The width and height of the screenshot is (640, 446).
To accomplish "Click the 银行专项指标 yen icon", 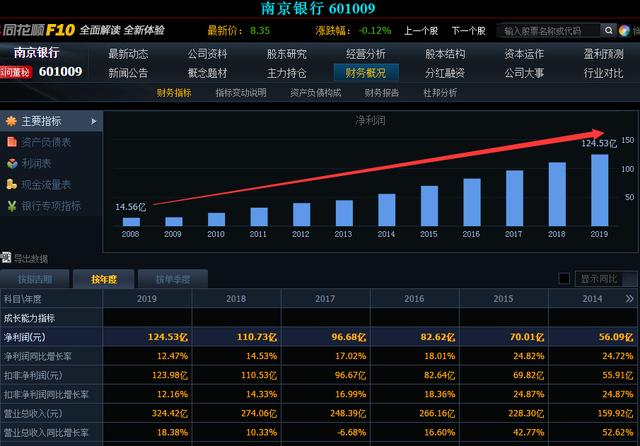I will (x=12, y=206).
